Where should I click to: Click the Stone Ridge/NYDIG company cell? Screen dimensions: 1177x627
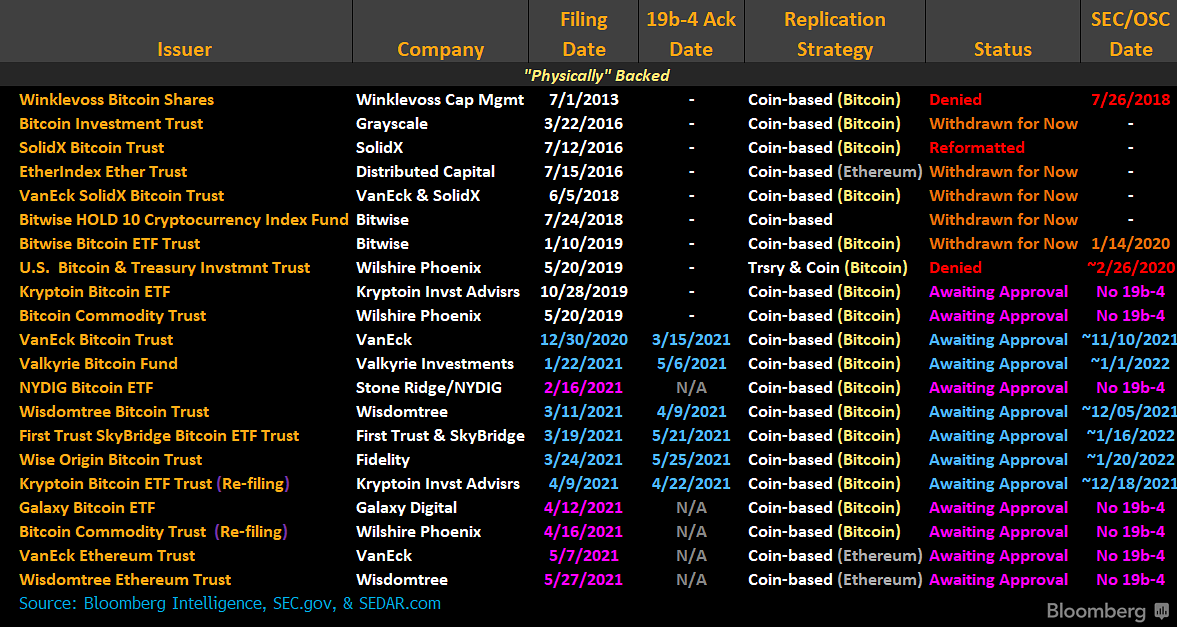pyautogui.click(x=429, y=387)
